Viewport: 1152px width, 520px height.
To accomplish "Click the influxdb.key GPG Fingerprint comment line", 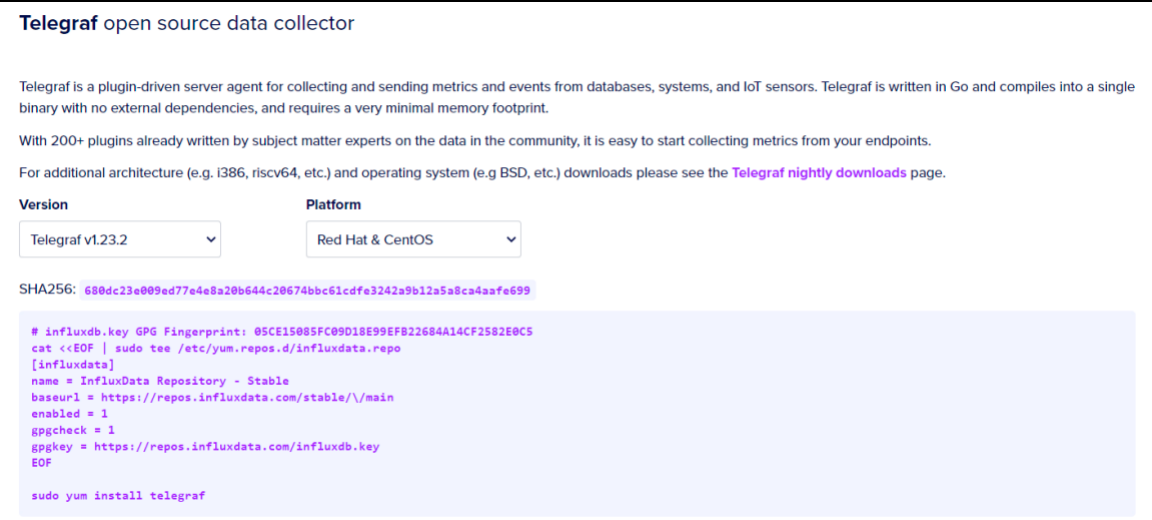I will pos(282,331).
